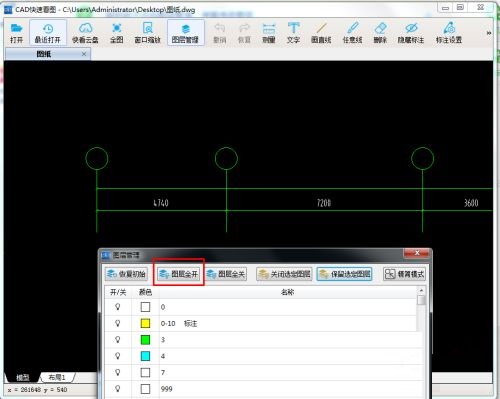Image resolution: width=500 pixels, height=399 pixels.
Task: Open the 最近打开 recent files list
Action: (x=48, y=33)
